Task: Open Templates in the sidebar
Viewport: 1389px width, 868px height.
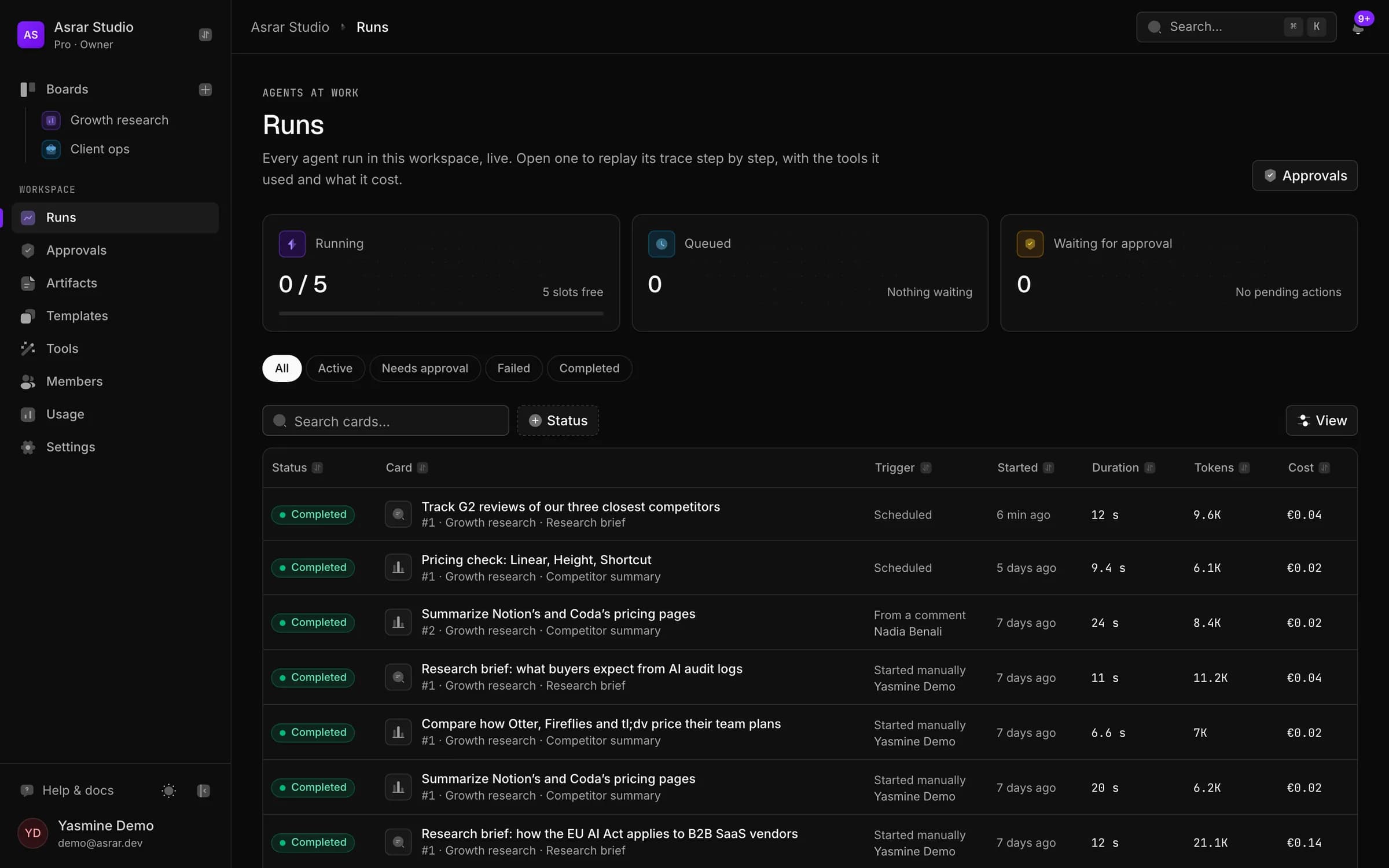Action: [x=115, y=316]
